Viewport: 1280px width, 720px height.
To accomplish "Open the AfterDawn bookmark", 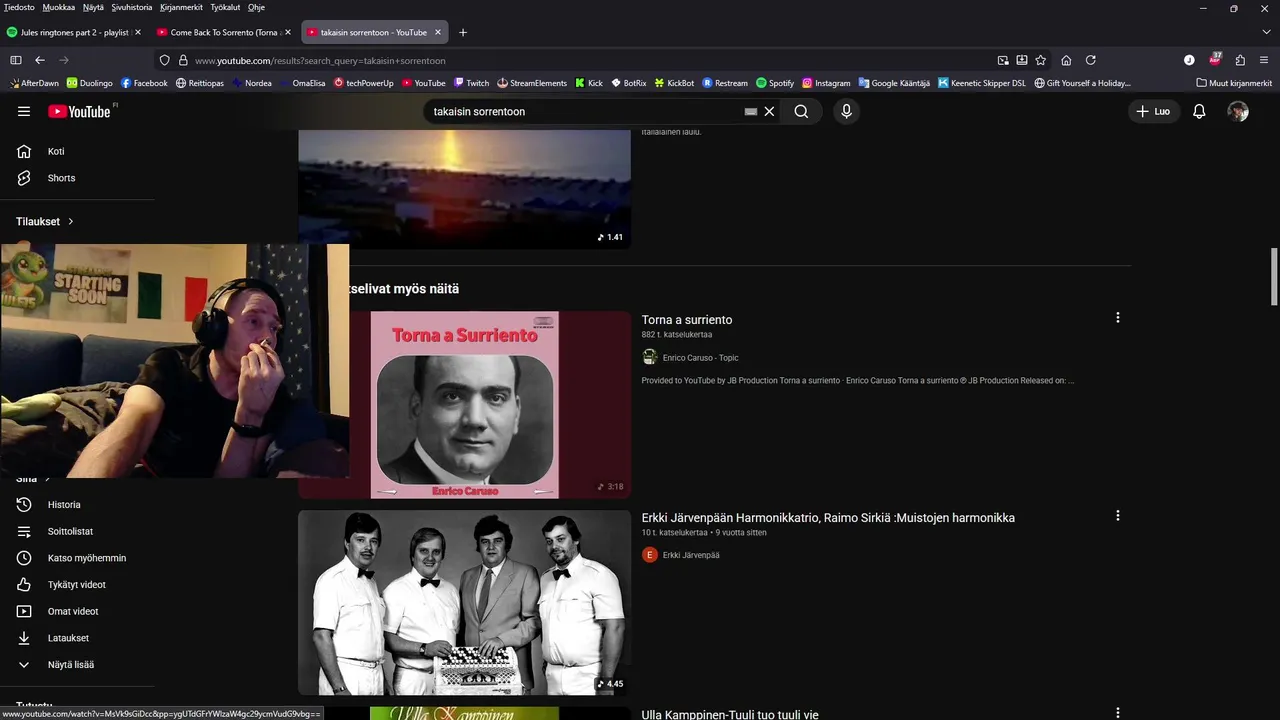I will (x=33, y=83).
